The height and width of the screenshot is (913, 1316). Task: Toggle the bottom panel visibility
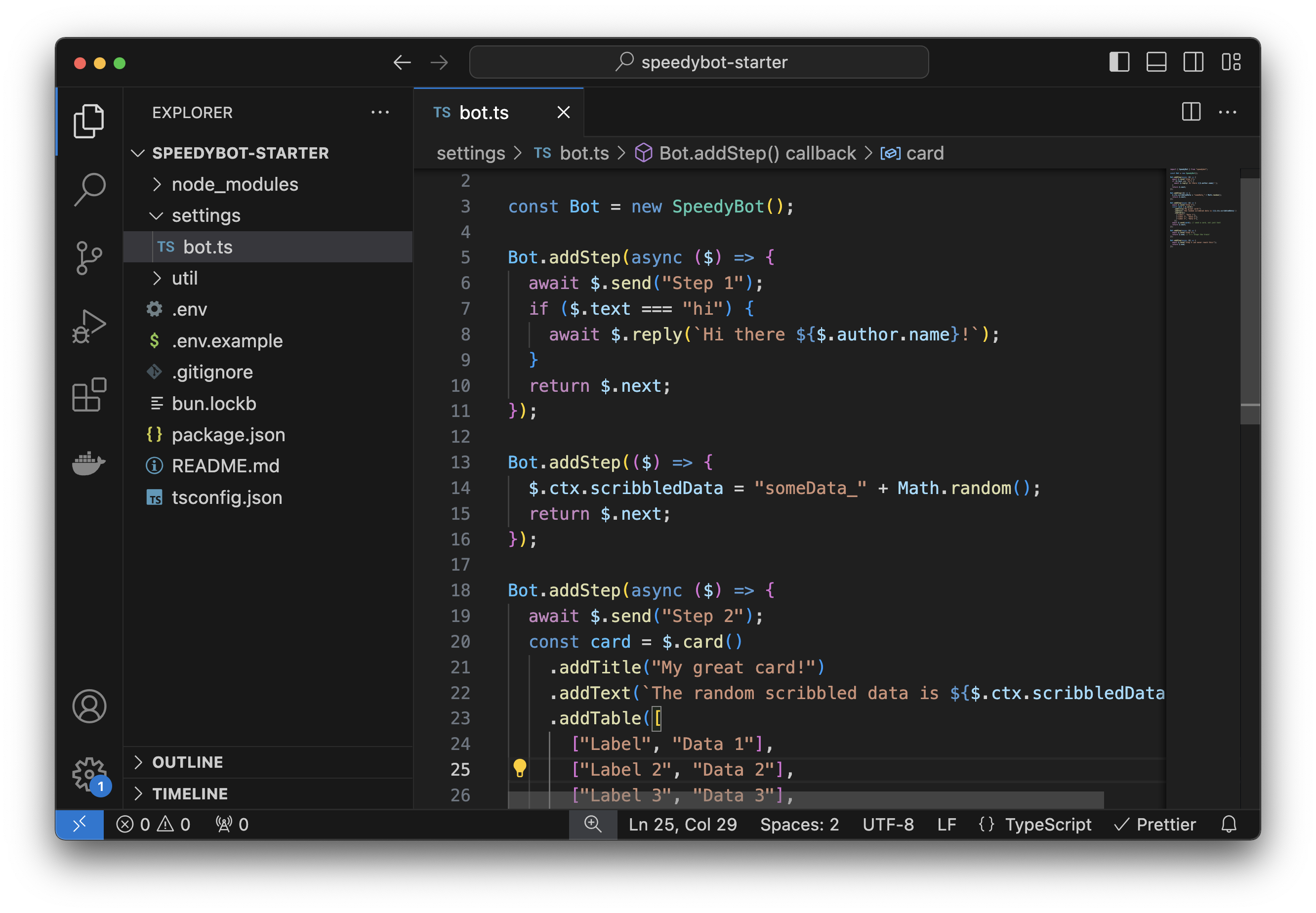pos(1156,62)
